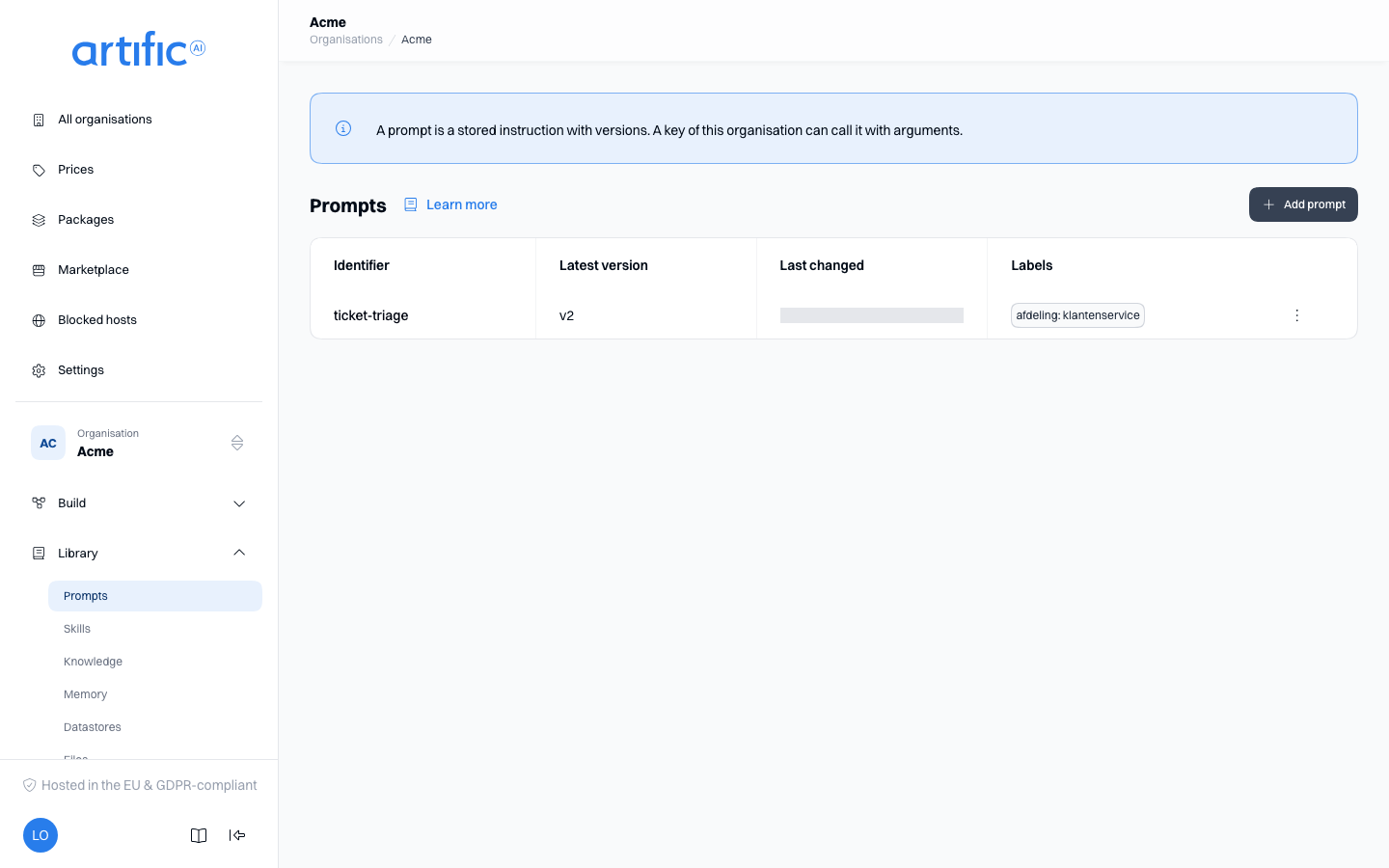Click the Labels column header
The height and width of the screenshot is (868, 1389).
[1031, 265]
